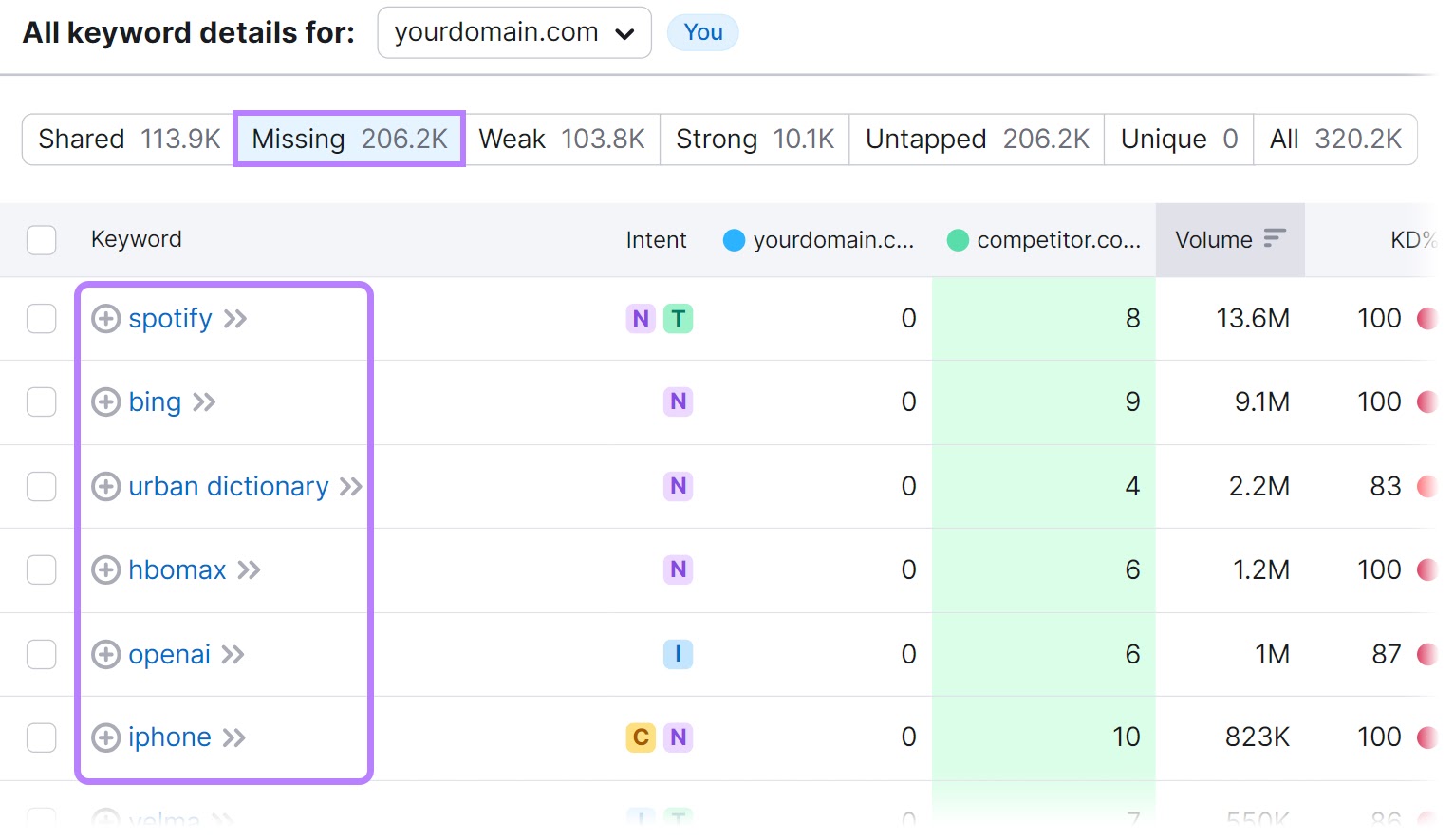Tick the select-all checkbox in header
The height and width of the screenshot is (840, 1454).
click(42, 240)
